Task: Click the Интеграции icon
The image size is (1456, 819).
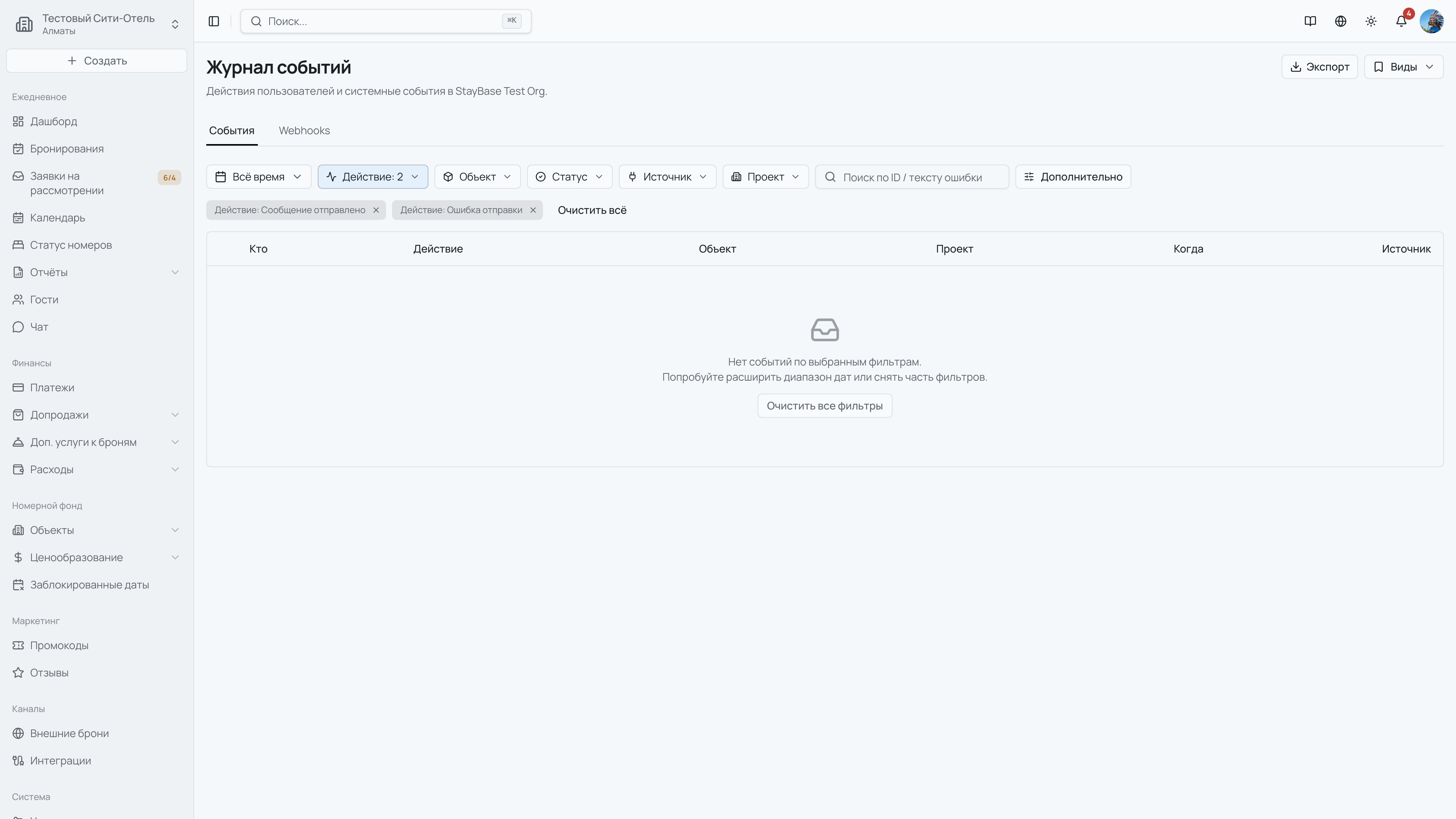Action: pyautogui.click(x=18, y=761)
